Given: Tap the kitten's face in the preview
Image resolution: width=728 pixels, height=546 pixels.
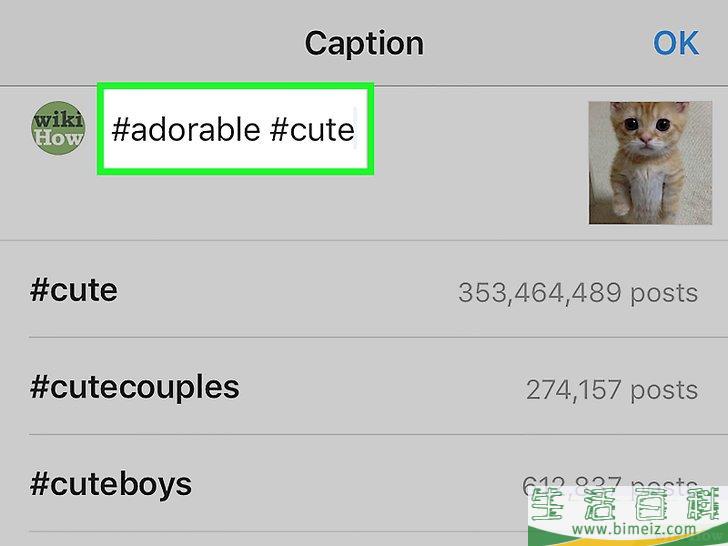Looking at the screenshot, I should click(x=646, y=125).
